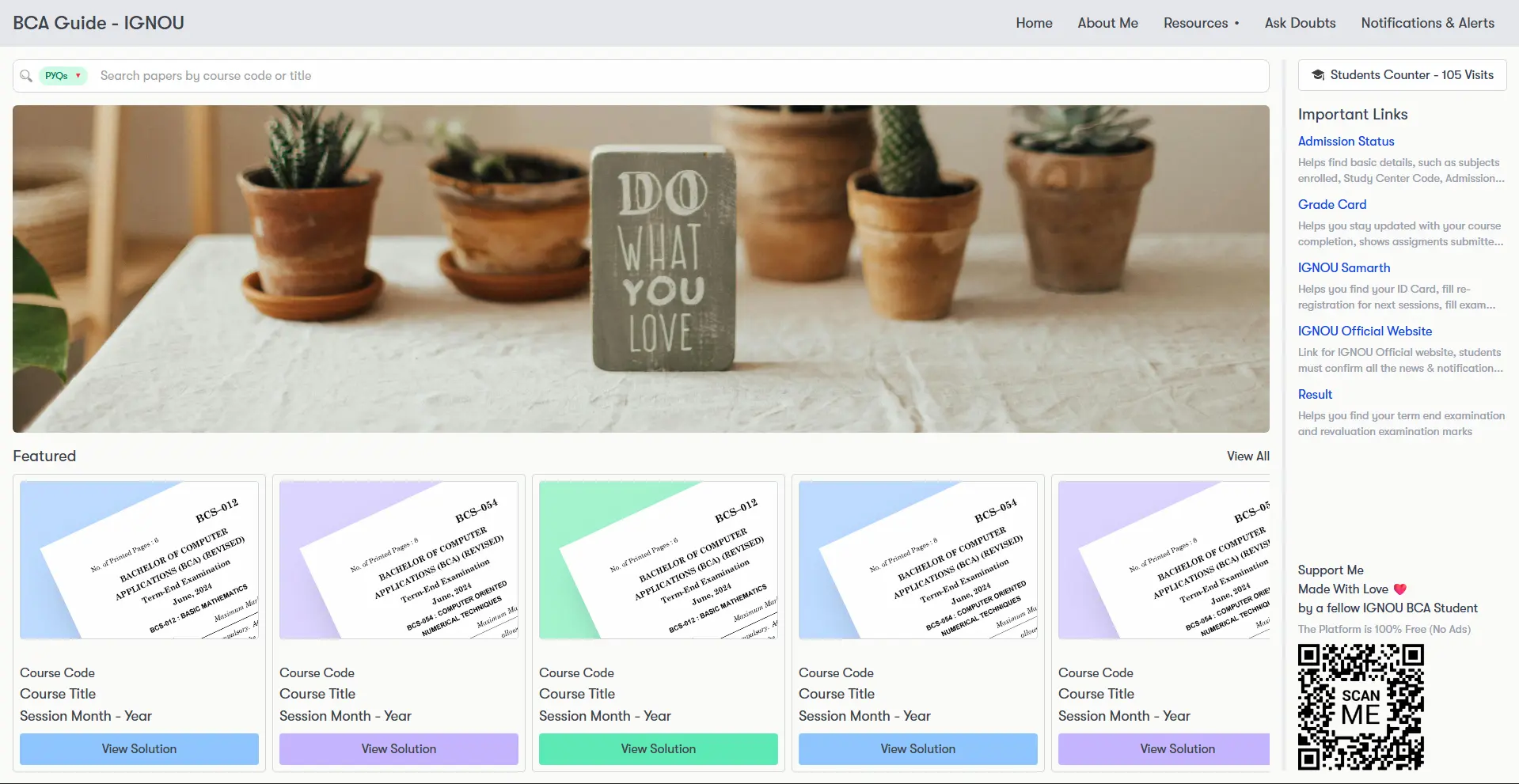Click the graduation cap Students Counter icon
The image size is (1519, 784).
tap(1318, 75)
